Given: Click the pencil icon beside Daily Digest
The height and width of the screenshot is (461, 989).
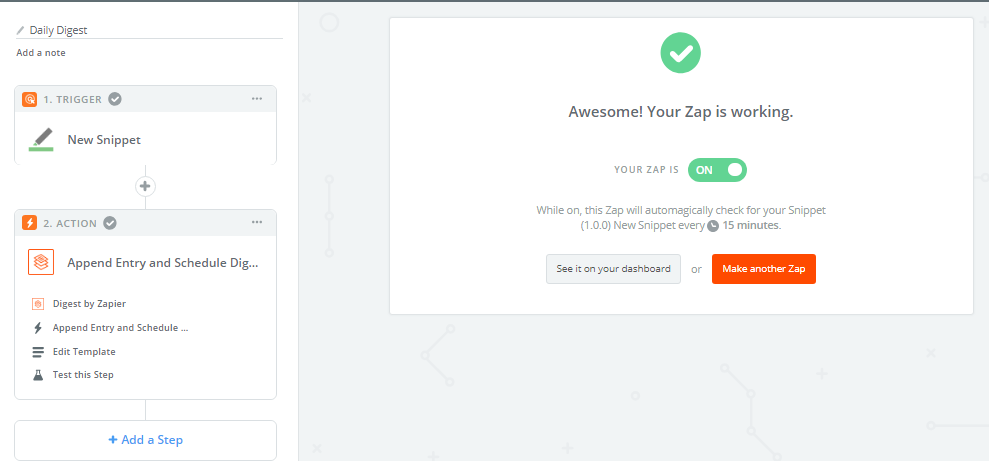Looking at the screenshot, I should [20, 30].
